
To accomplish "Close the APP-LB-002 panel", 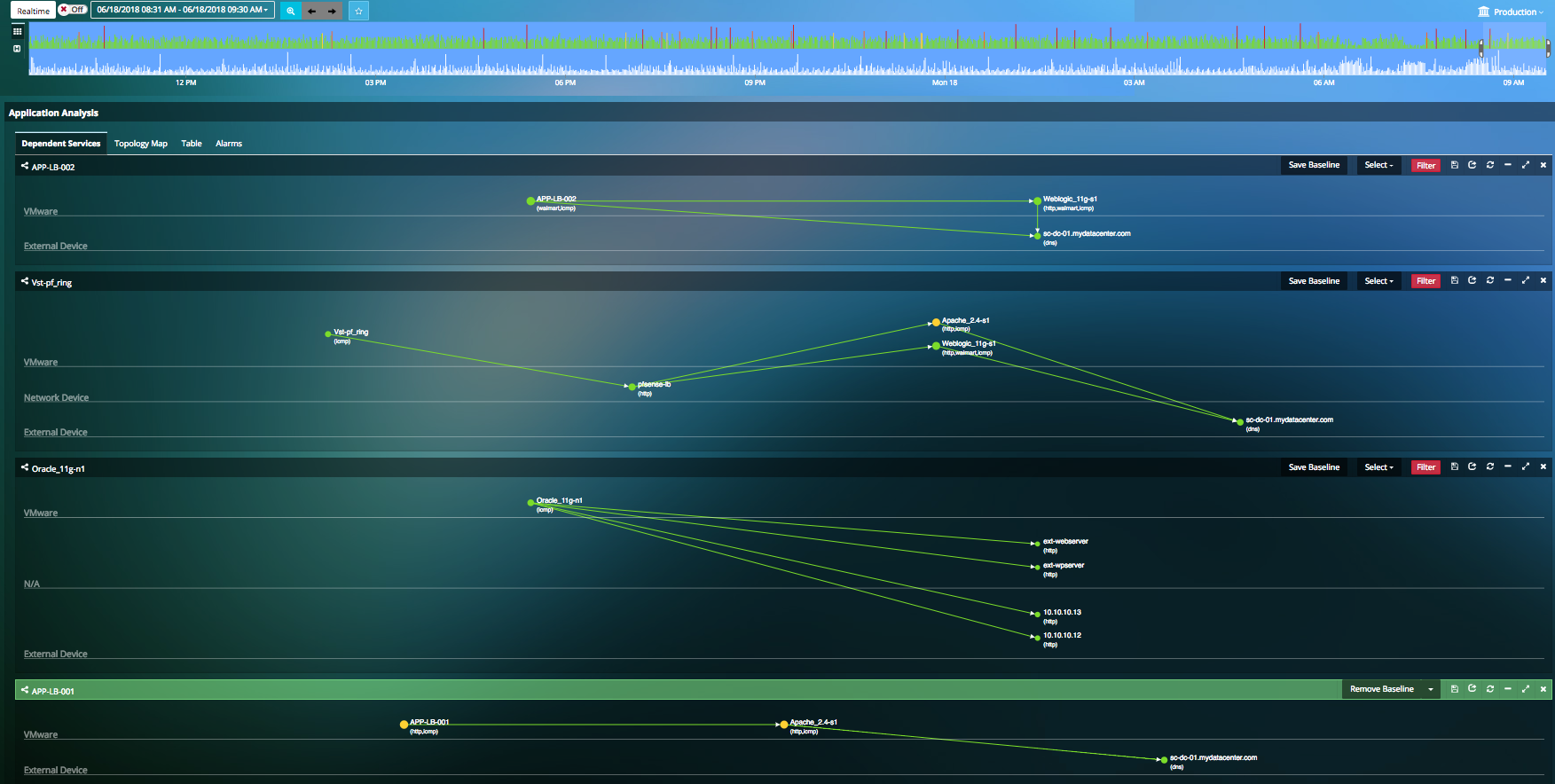I will [x=1543, y=165].
